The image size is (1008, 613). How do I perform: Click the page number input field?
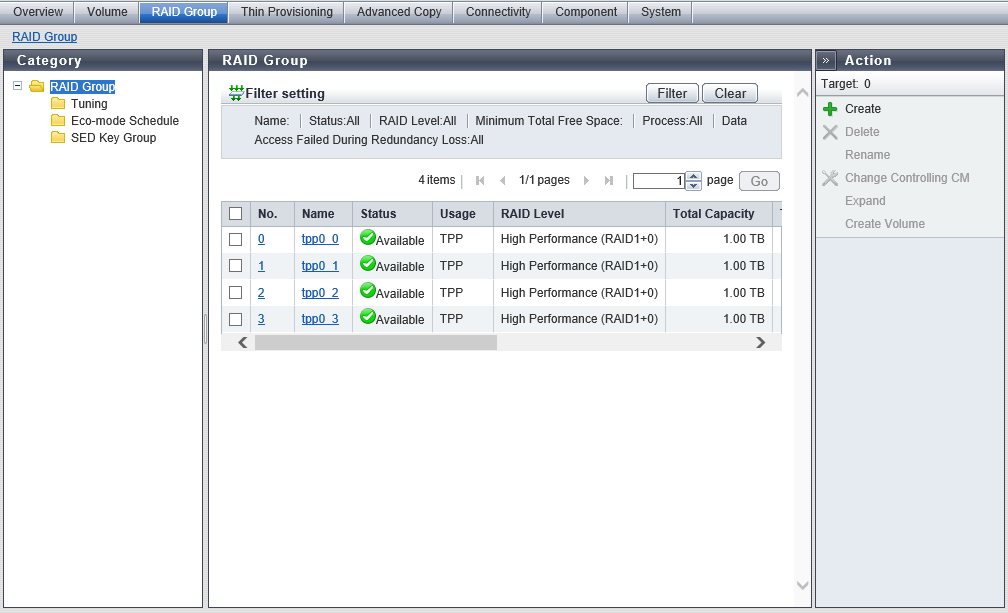(x=658, y=181)
